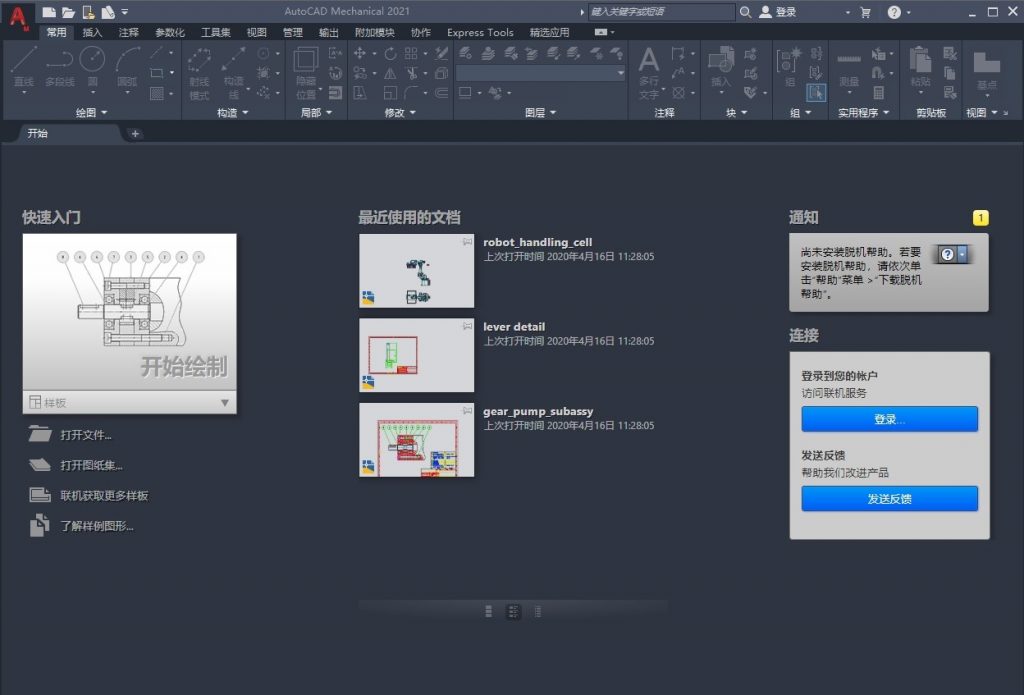Select the Rotate tool in Modify panel
The height and width of the screenshot is (695, 1024).
point(391,53)
